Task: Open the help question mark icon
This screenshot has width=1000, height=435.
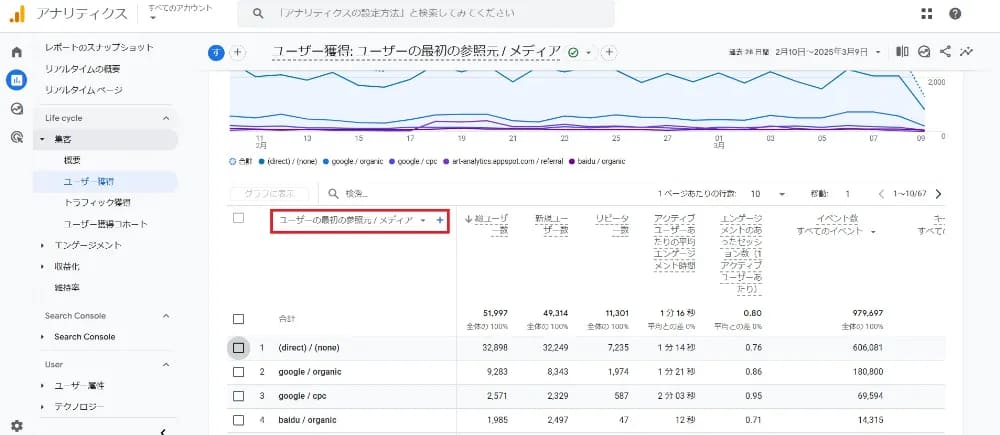Action: (955, 13)
